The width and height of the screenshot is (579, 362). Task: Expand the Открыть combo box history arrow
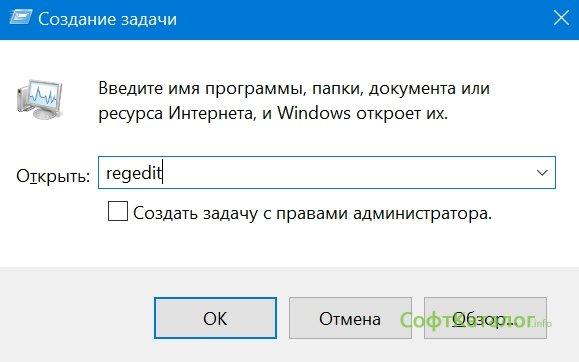542,173
